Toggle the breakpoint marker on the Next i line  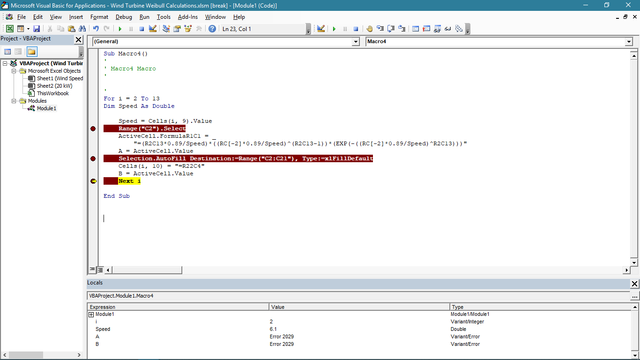93,181
